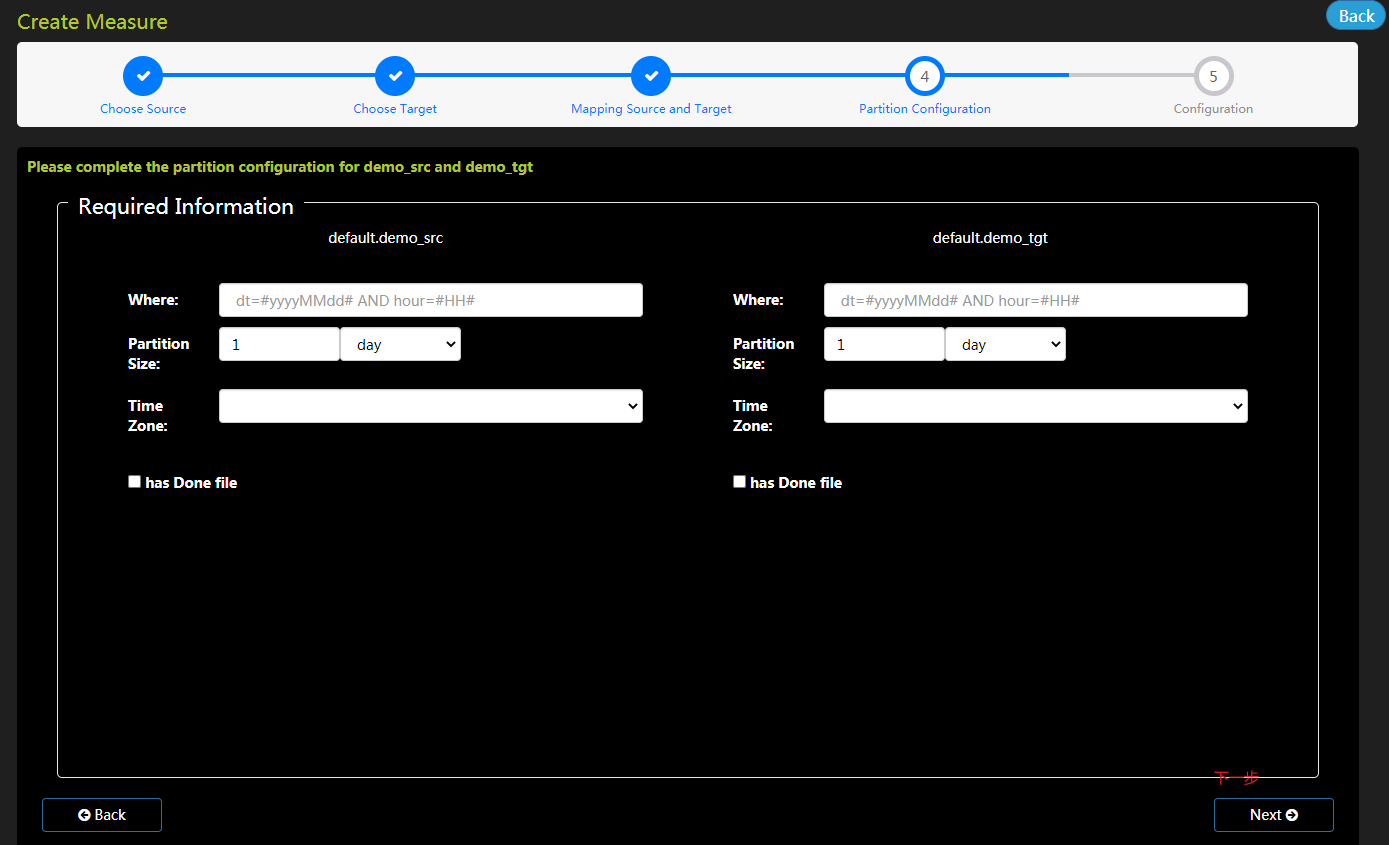Click the Choose Target step checkmark circle

395,76
